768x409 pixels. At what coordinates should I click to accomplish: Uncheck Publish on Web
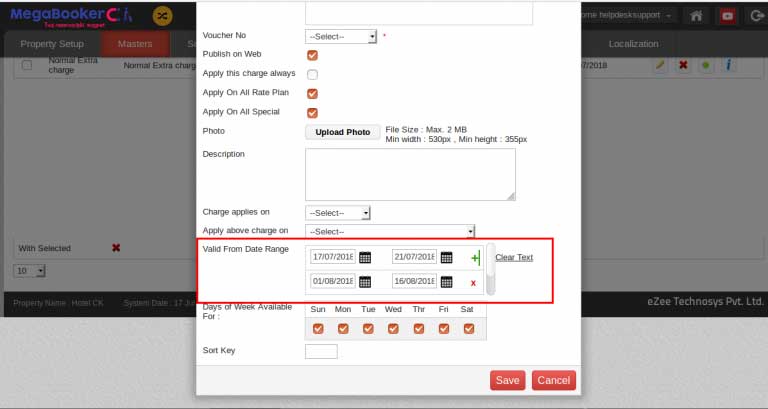click(x=312, y=55)
